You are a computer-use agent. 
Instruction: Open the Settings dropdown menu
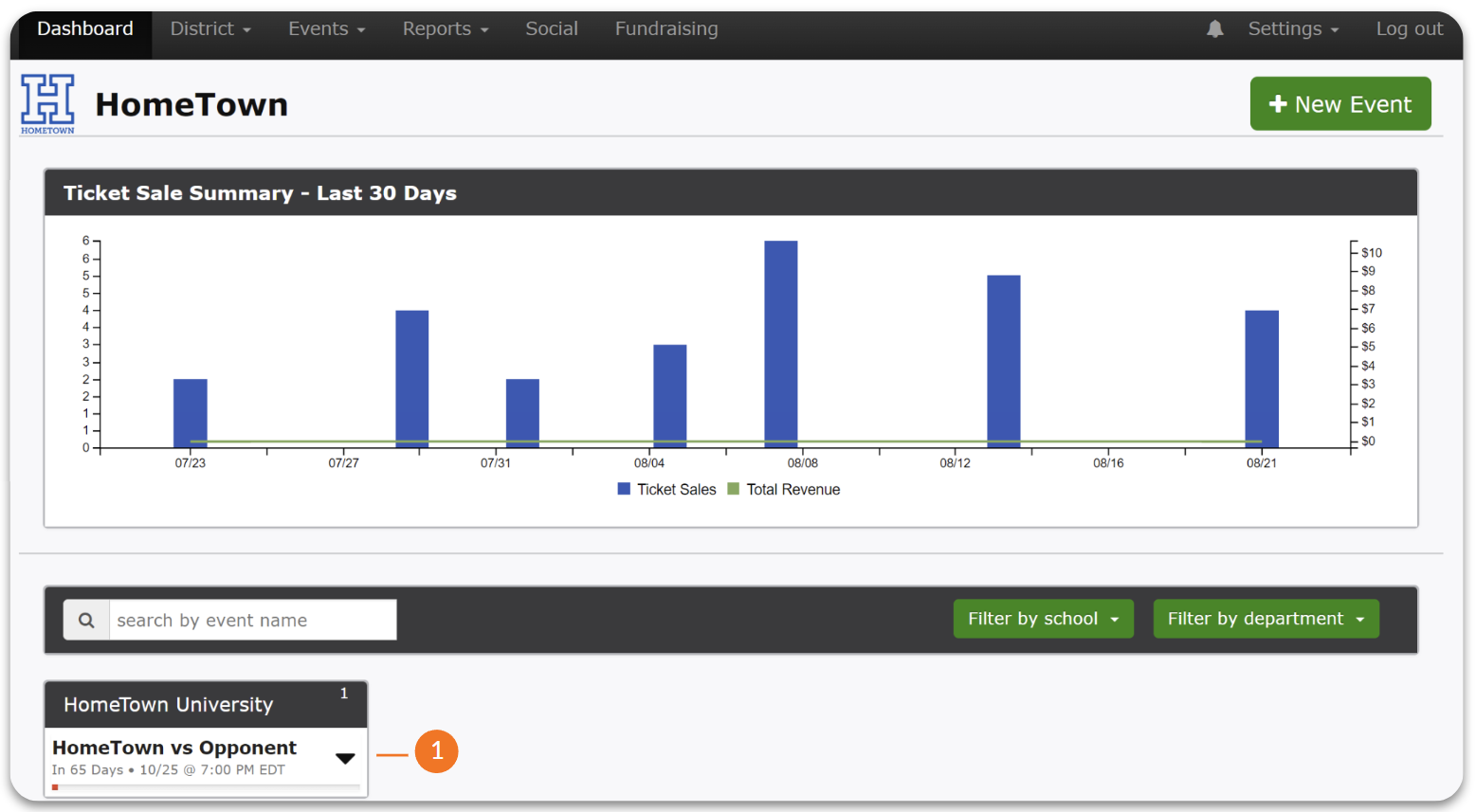(x=1292, y=29)
